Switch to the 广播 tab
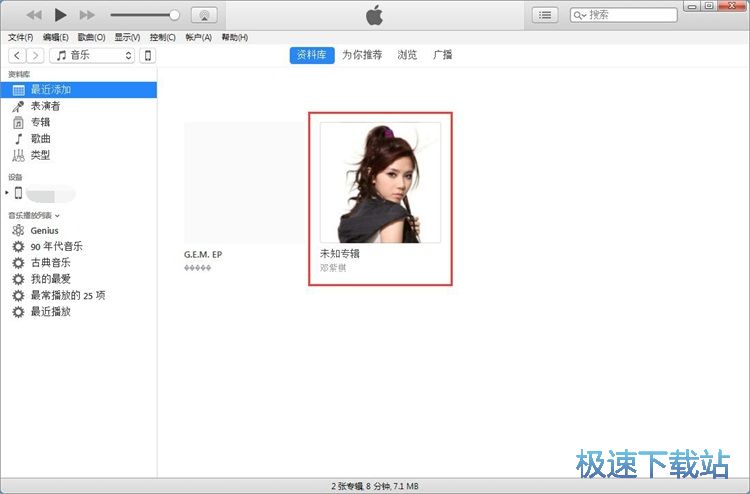The width and height of the screenshot is (750, 494). click(442, 55)
